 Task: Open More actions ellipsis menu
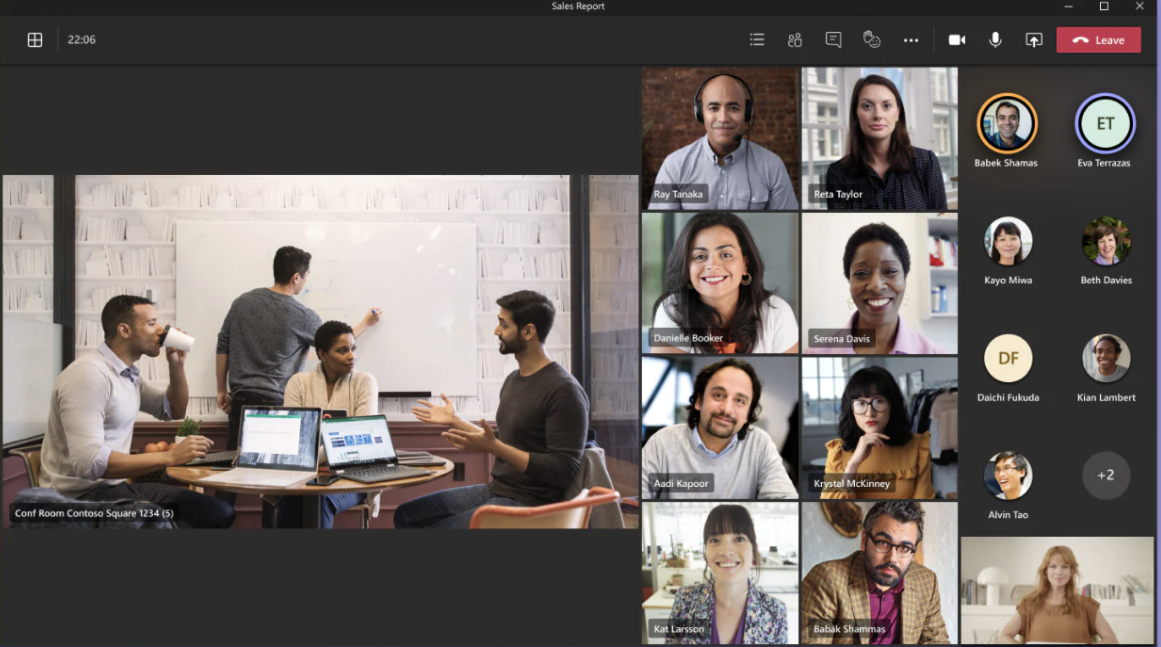(x=911, y=40)
